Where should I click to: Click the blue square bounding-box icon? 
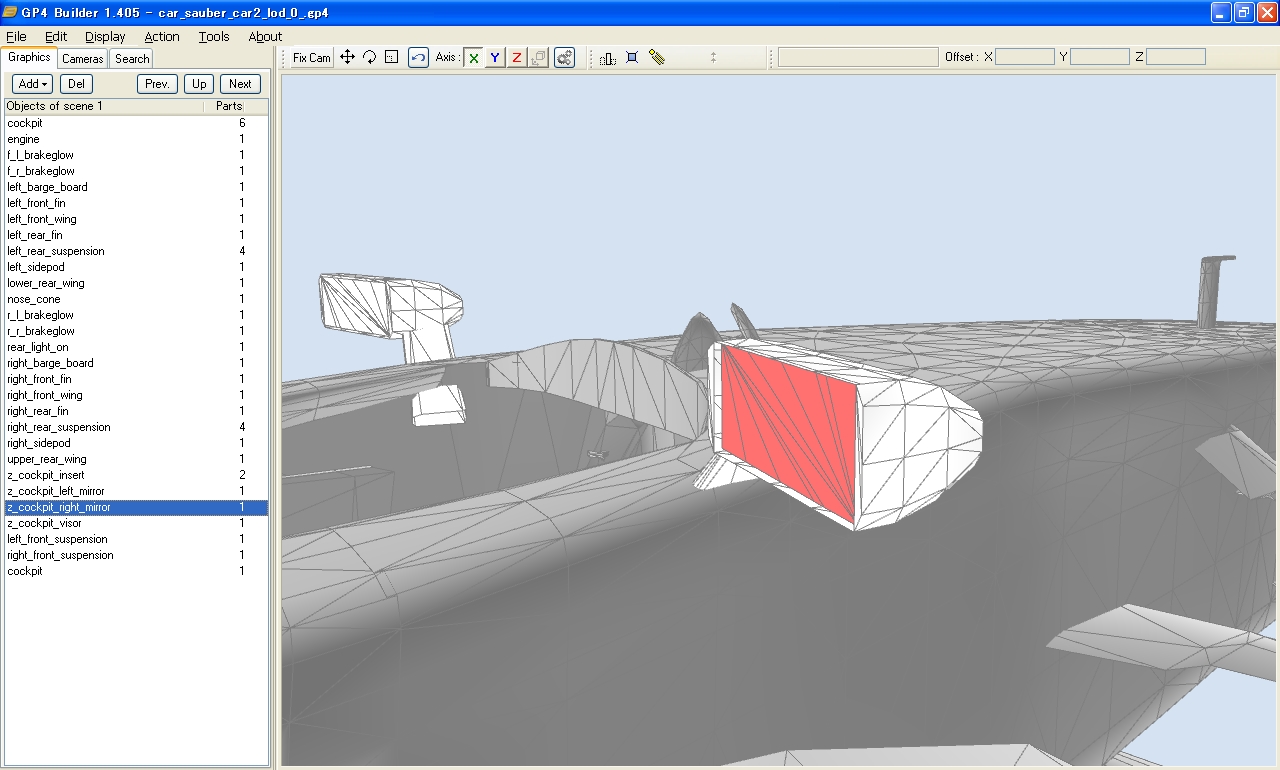click(x=632, y=57)
